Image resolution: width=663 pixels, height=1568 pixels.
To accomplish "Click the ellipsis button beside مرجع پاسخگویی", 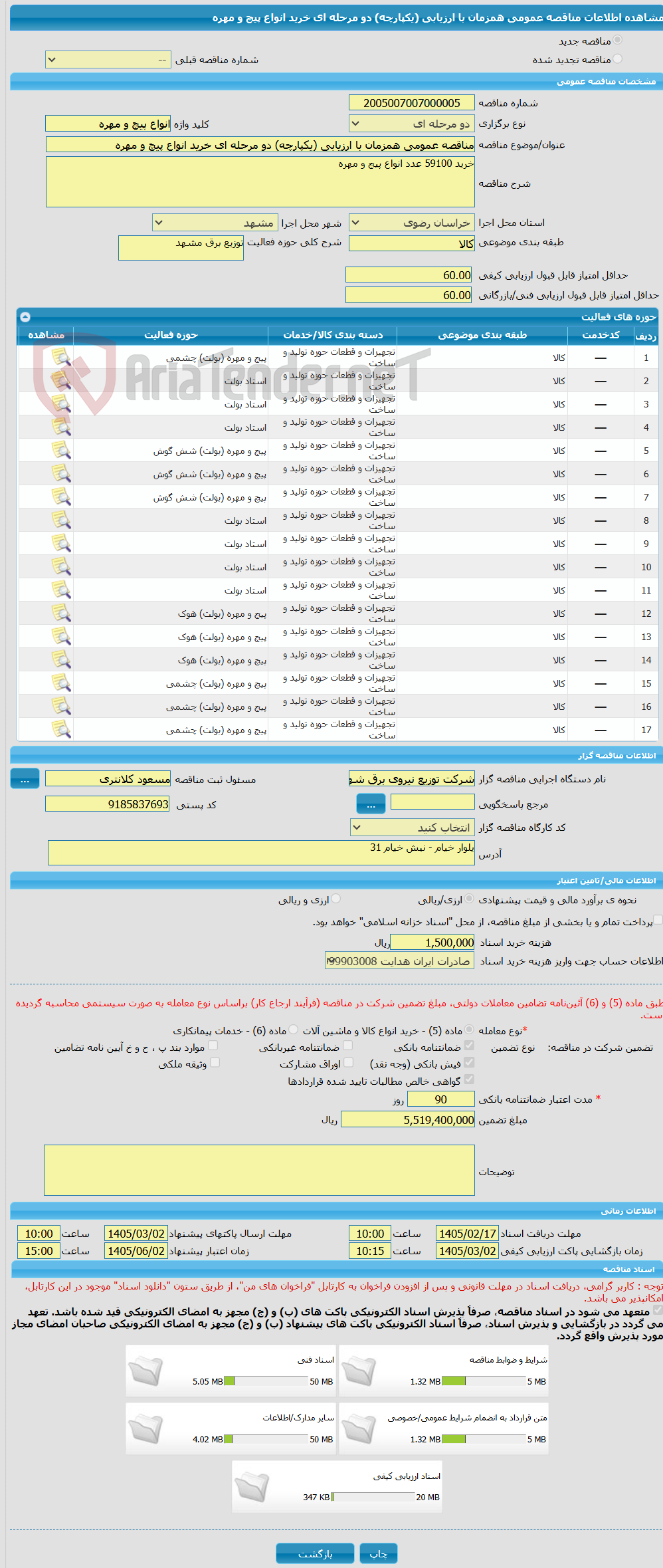I will tap(371, 804).
